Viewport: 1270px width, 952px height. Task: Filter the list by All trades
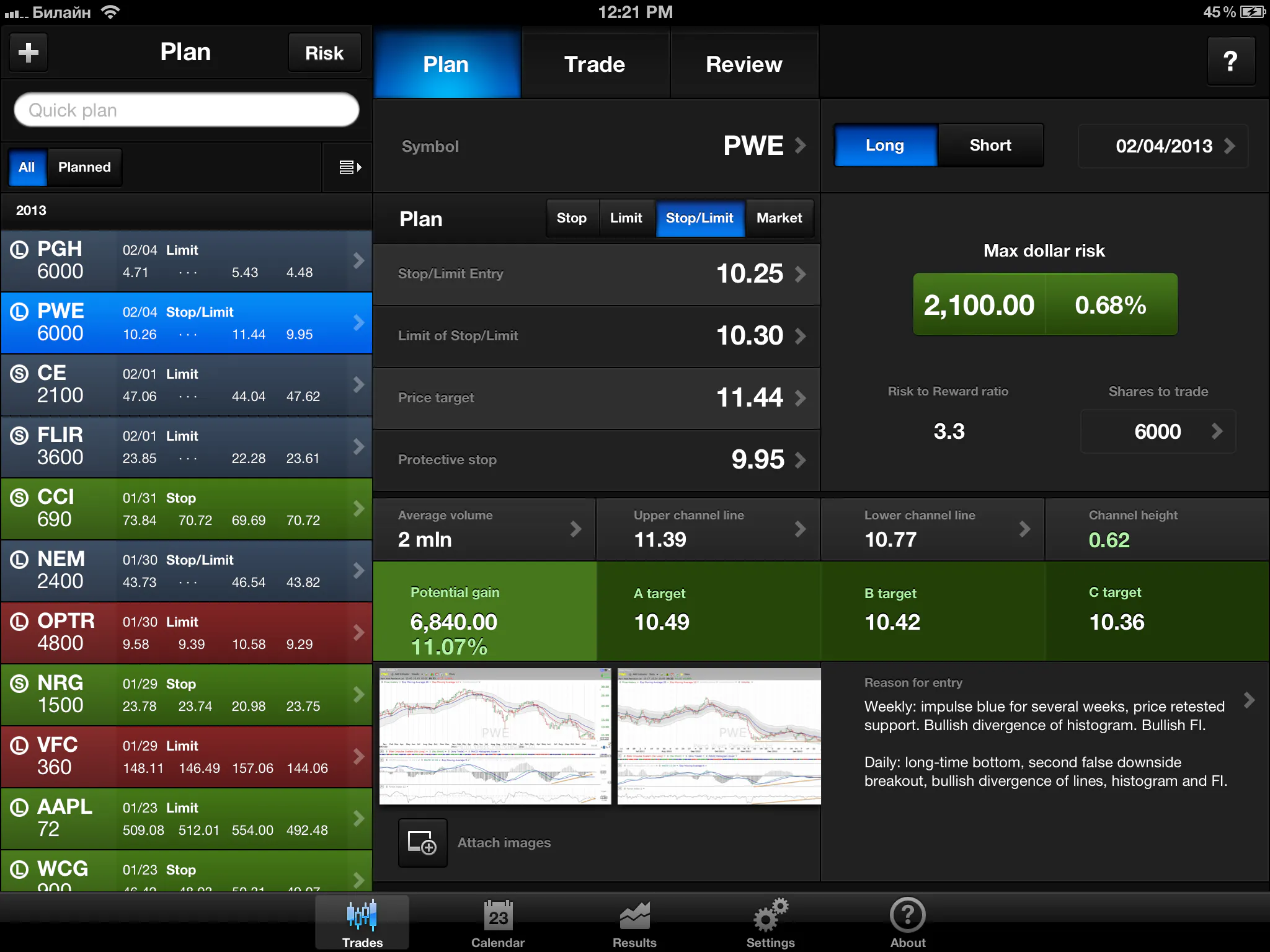tap(27, 167)
